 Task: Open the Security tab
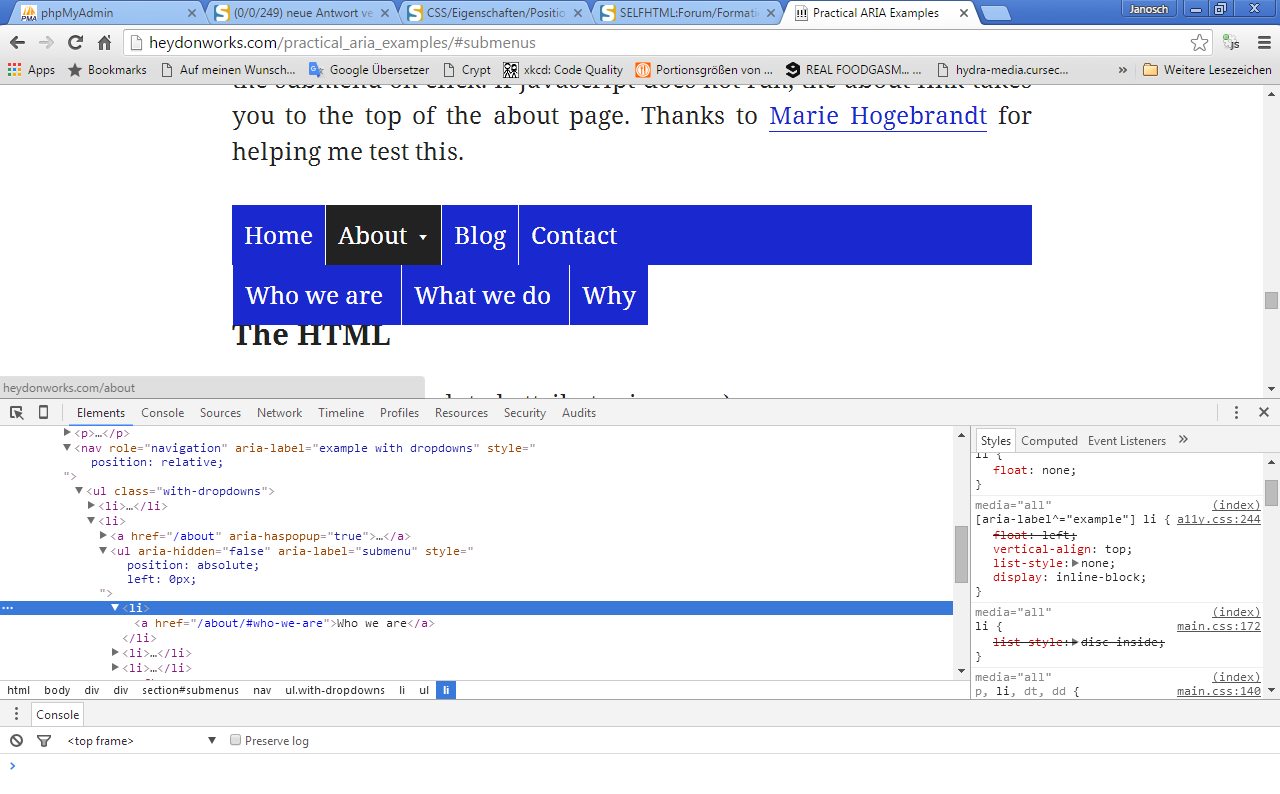tap(525, 412)
